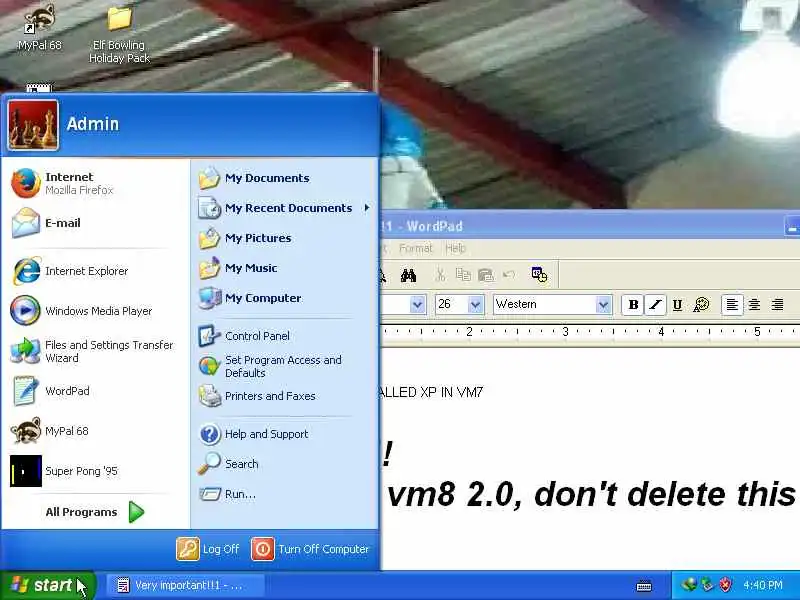This screenshot has width=800, height=600.
Task: Toggle Italic formatting in WordPad
Action: [656, 305]
